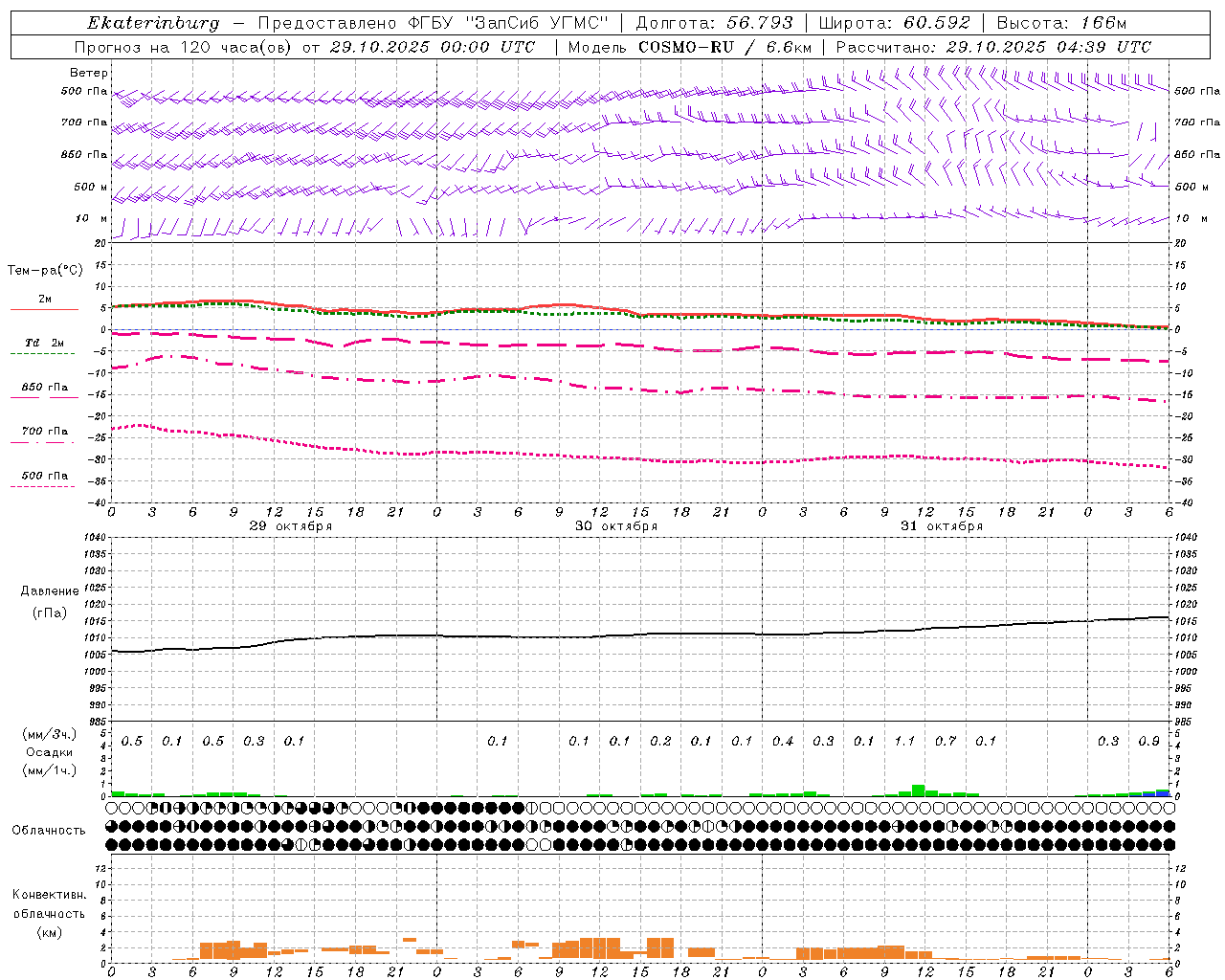Click the 'Давление' pressure panel label
The image size is (1225, 980).
[x=50, y=591]
